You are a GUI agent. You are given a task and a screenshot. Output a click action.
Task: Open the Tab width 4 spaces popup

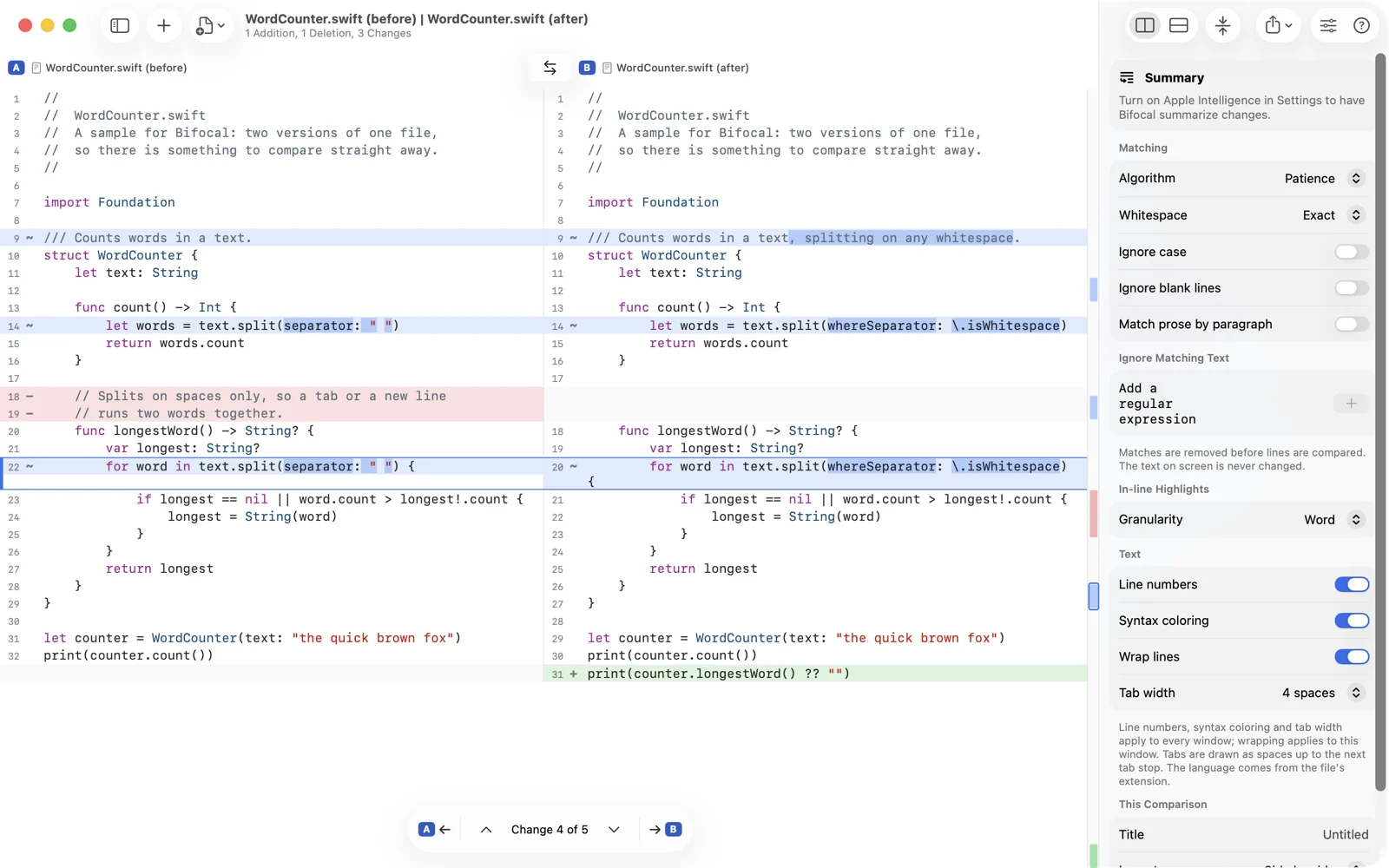pos(1322,693)
